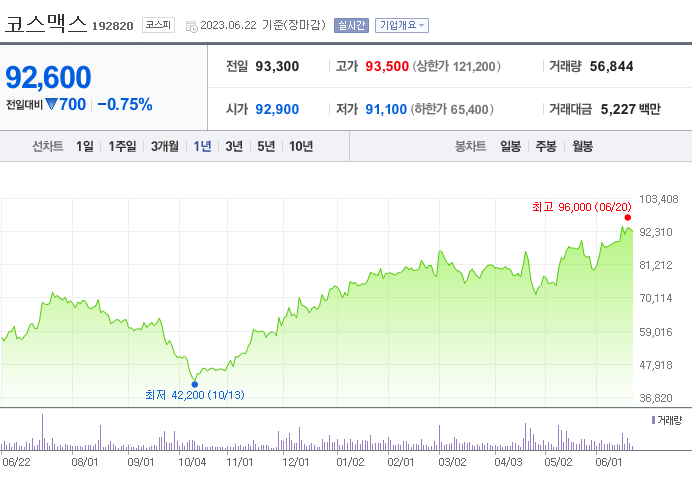This screenshot has height=479, width=692.
Task: Click the 저가 value 91,100
Action: (x=386, y=109)
